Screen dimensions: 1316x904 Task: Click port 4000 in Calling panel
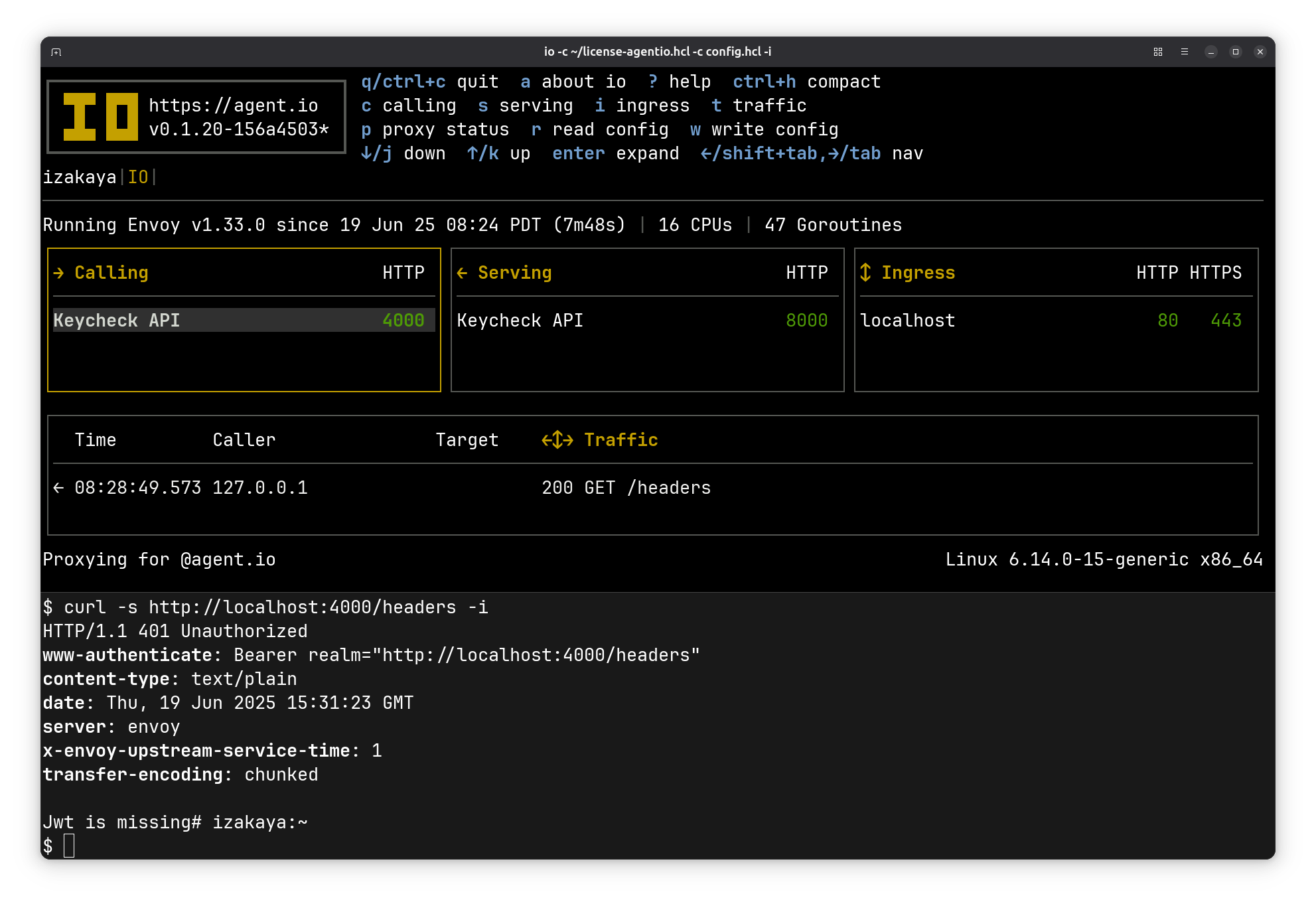pyautogui.click(x=403, y=321)
